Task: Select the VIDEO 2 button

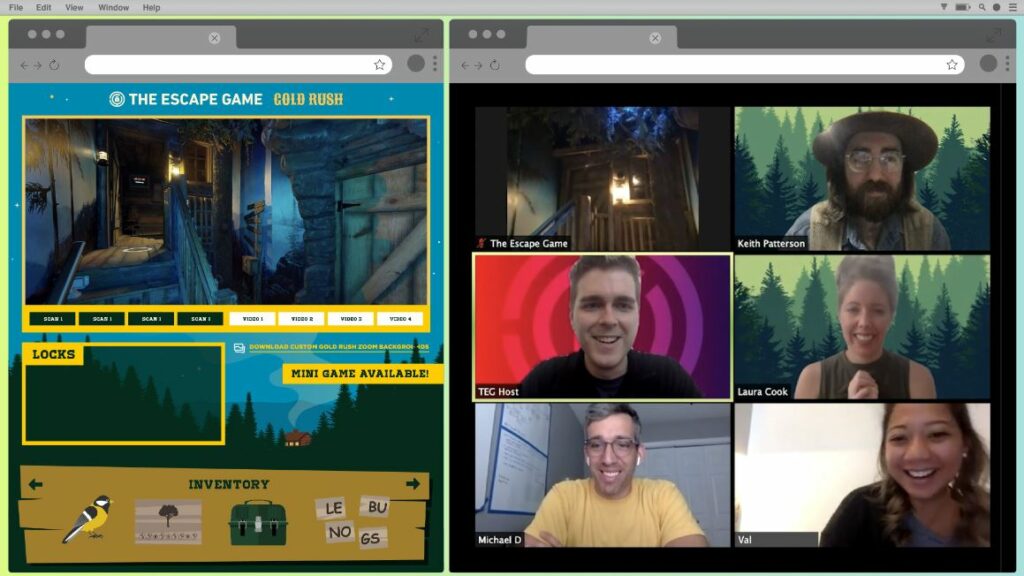Action: [302, 319]
